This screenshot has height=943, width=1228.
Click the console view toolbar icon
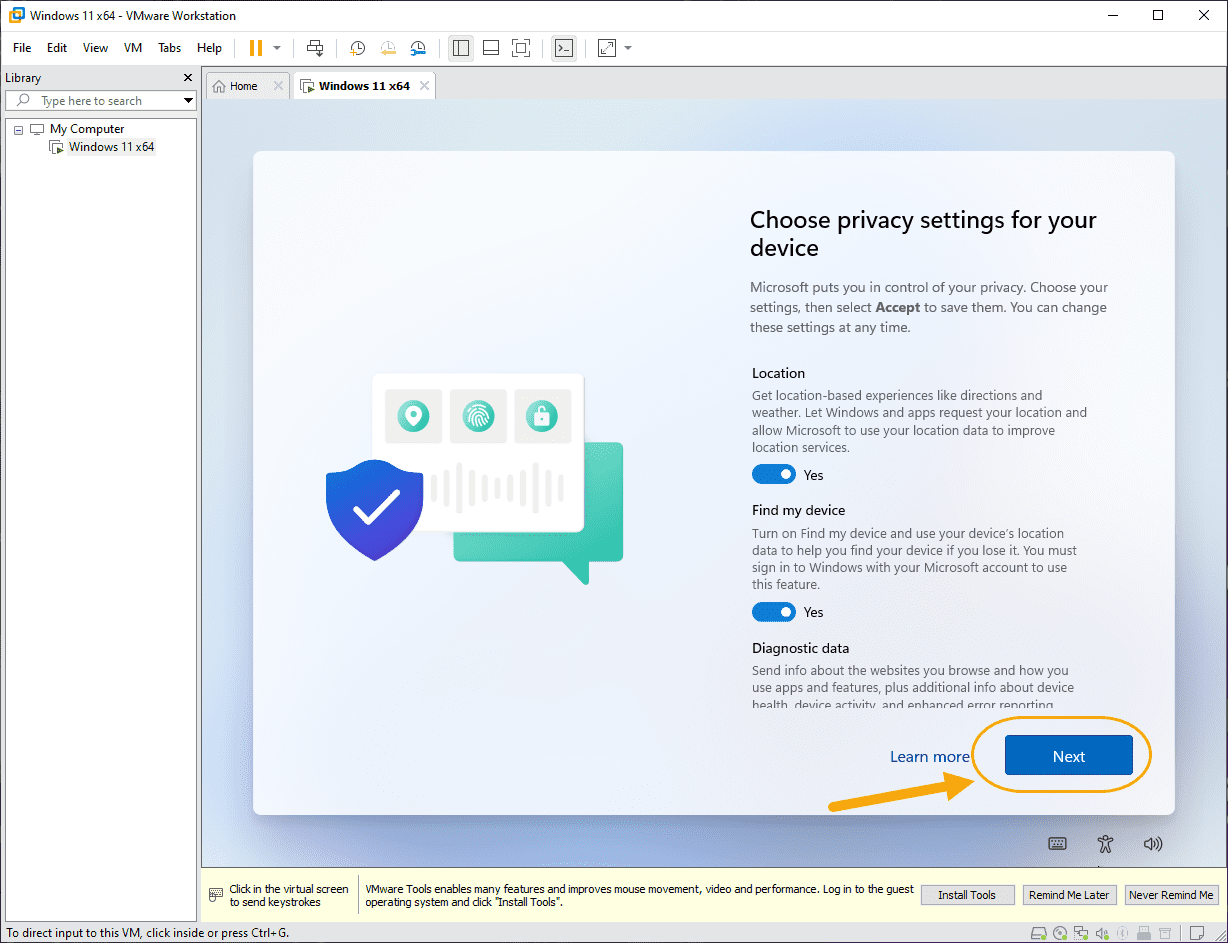[564, 48]
